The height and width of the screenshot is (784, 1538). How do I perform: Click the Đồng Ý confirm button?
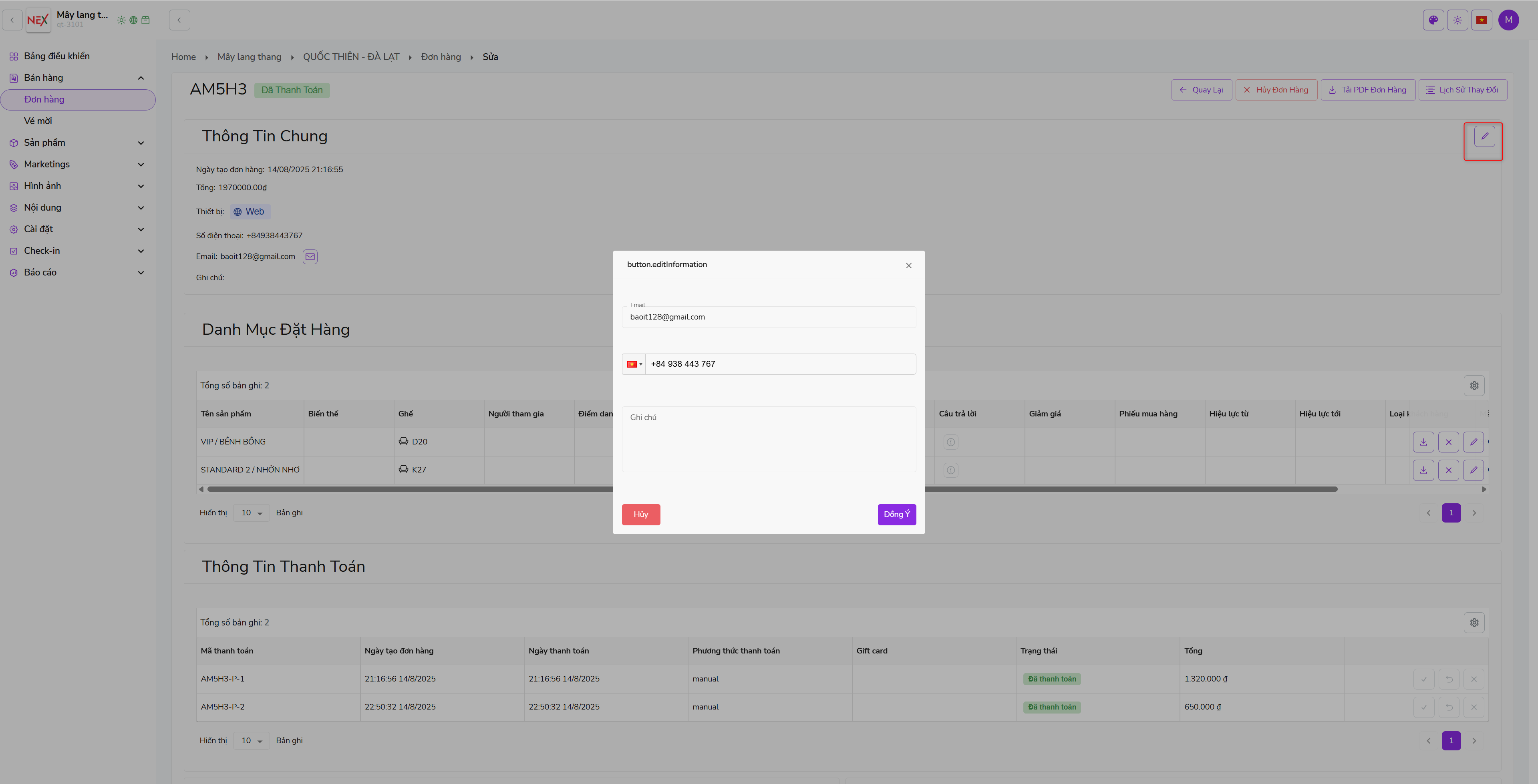pos(896,514)
